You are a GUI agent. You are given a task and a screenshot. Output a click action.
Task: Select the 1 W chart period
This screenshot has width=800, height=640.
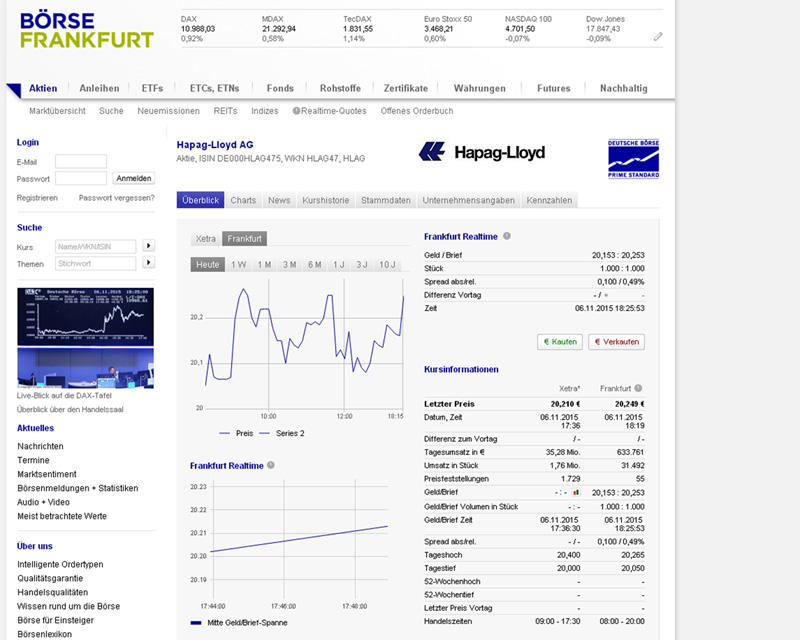pos(238,264)
